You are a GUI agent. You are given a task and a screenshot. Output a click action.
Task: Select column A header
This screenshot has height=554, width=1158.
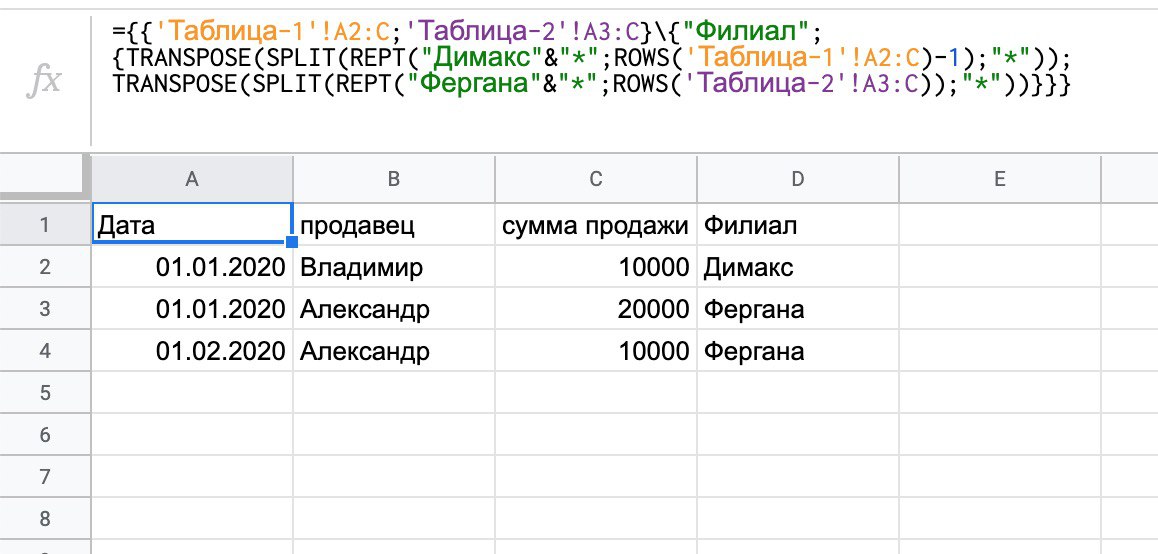tap(192, 179)
